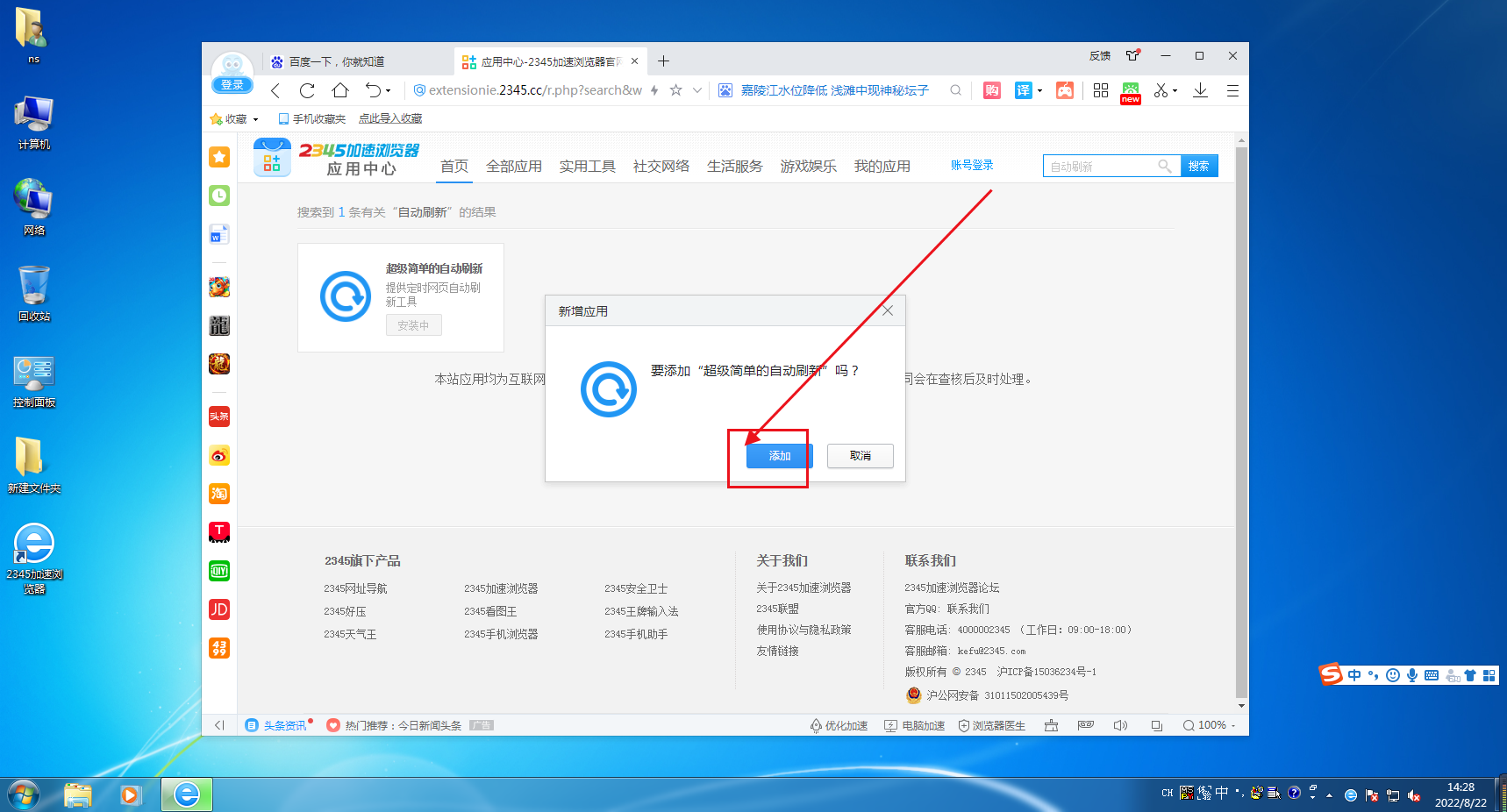Expand the screenshot tool dropdown arrow

click(x=1175, y=91)
